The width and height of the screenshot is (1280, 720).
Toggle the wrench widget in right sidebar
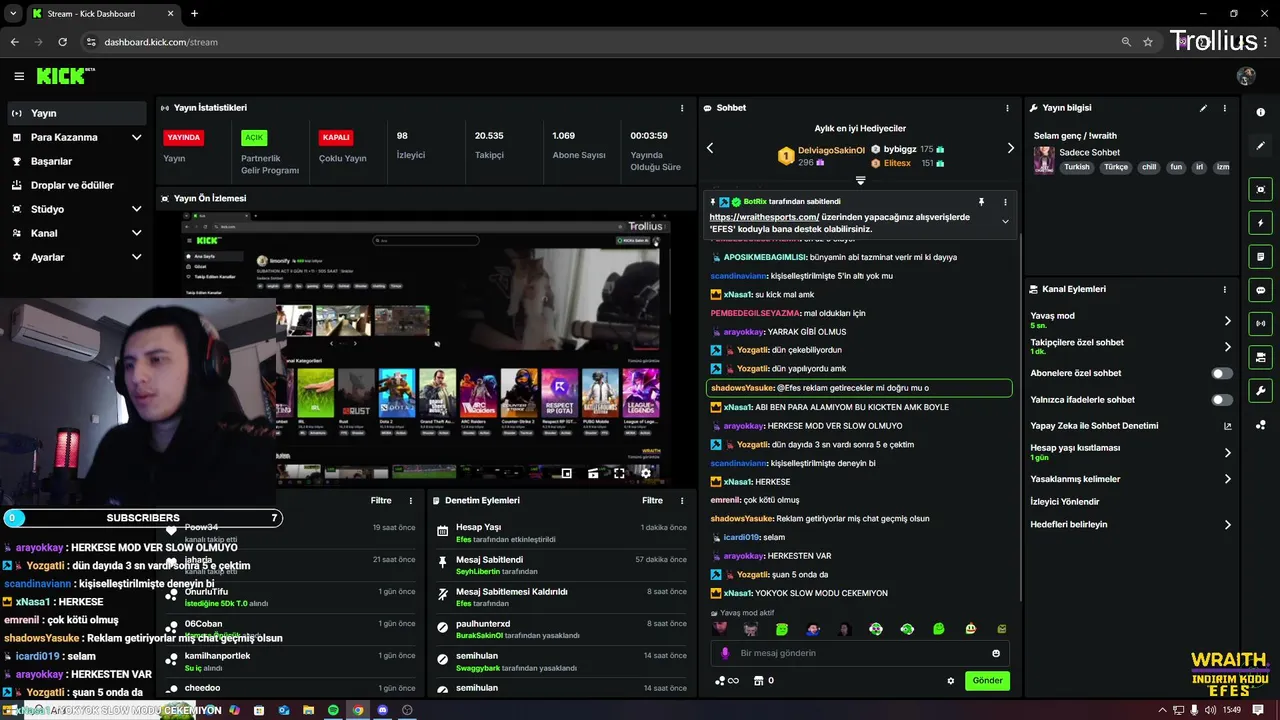point(1260,390)
